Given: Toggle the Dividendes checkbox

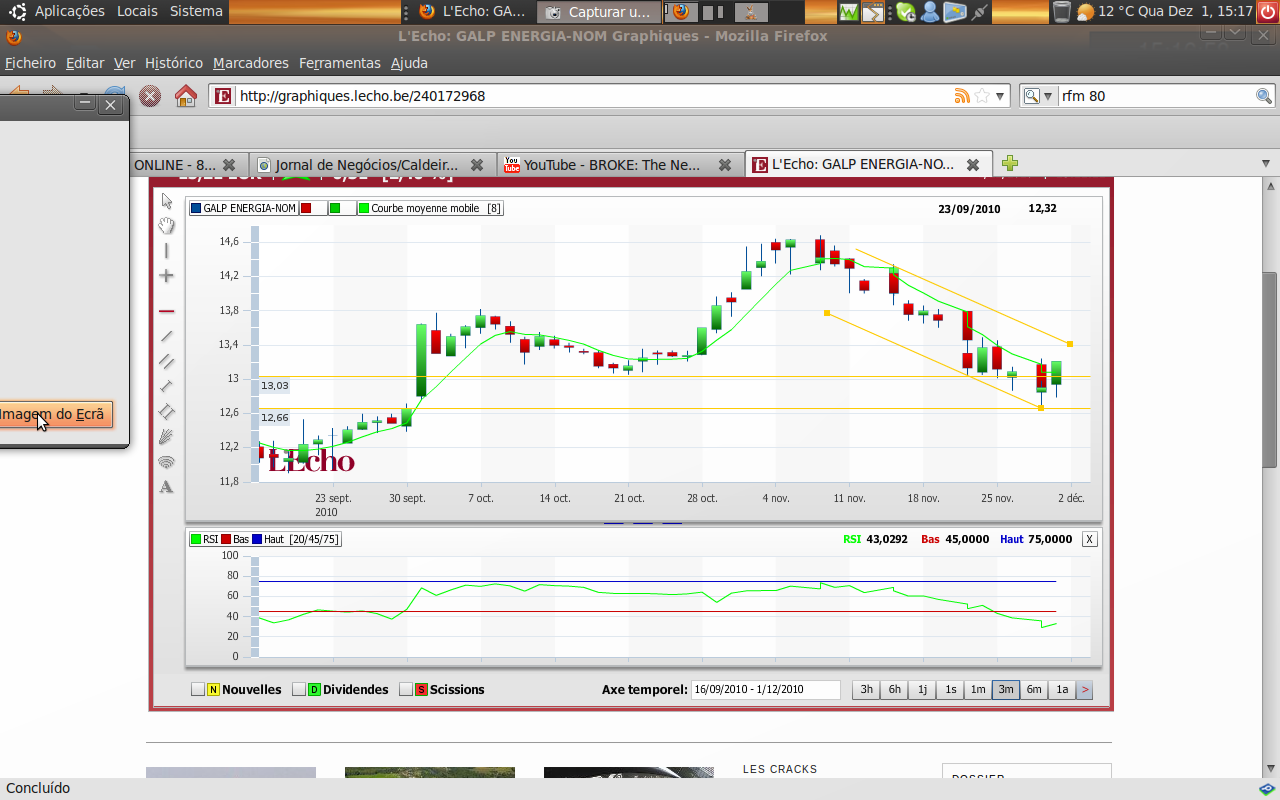Looking at the screenshot, I should (299, 689).
